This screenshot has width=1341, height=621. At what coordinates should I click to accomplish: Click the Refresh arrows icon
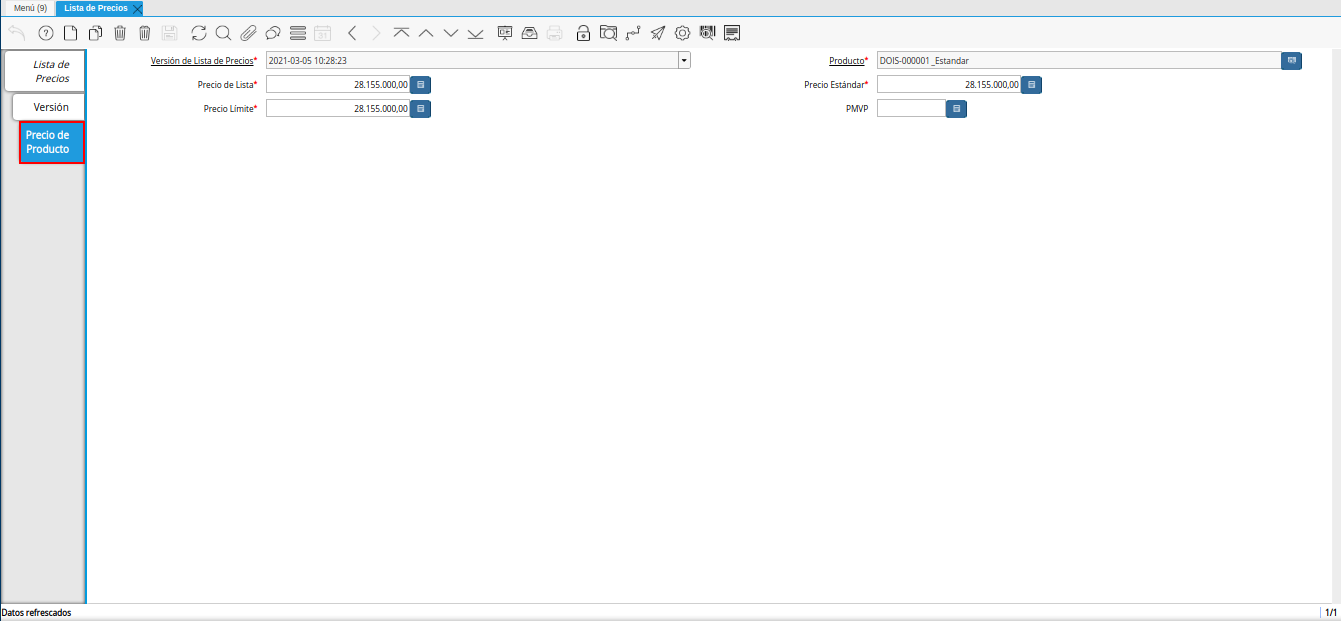click(199, 33)
